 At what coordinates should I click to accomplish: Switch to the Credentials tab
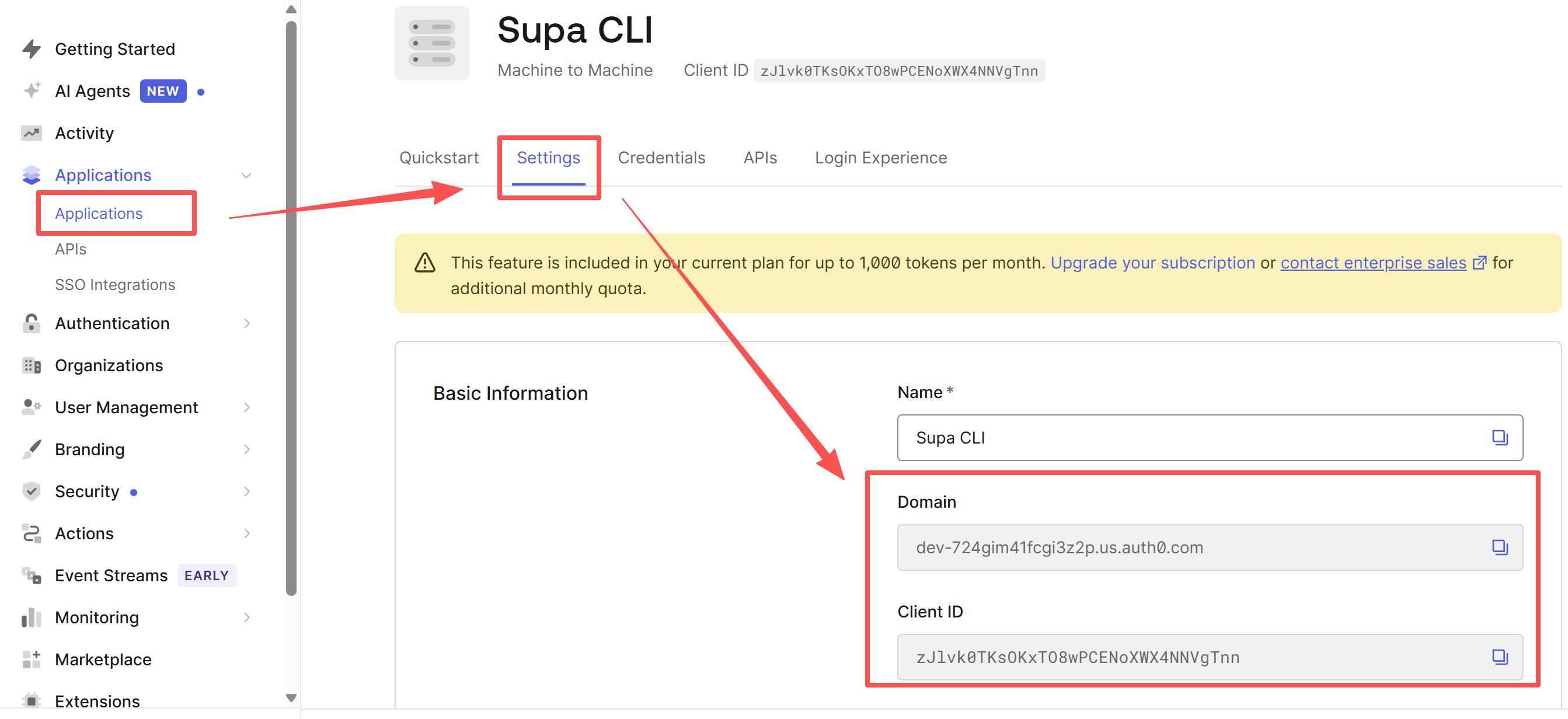tap(661, 158)
